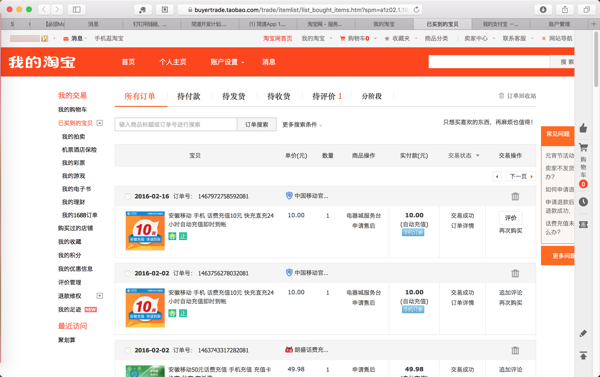
Task: Open 淘宝网首页 link in top bar
Action: [277, 38]
